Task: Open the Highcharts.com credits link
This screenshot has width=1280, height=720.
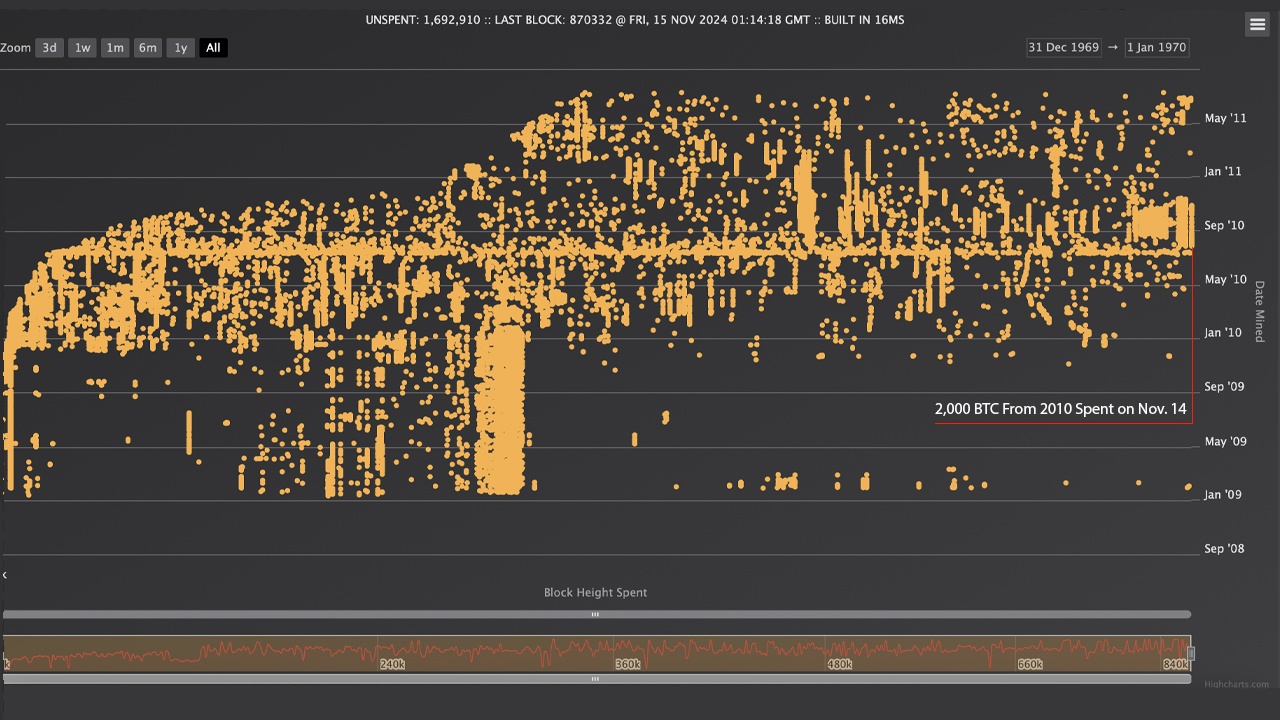Action: (1236, 685)
